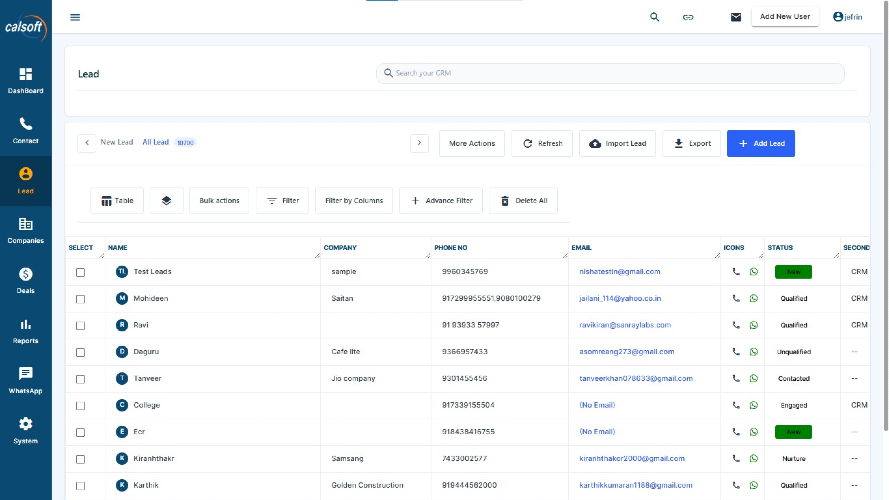Click the top bar search icon

pyautogui.click(x=655, y=17)
